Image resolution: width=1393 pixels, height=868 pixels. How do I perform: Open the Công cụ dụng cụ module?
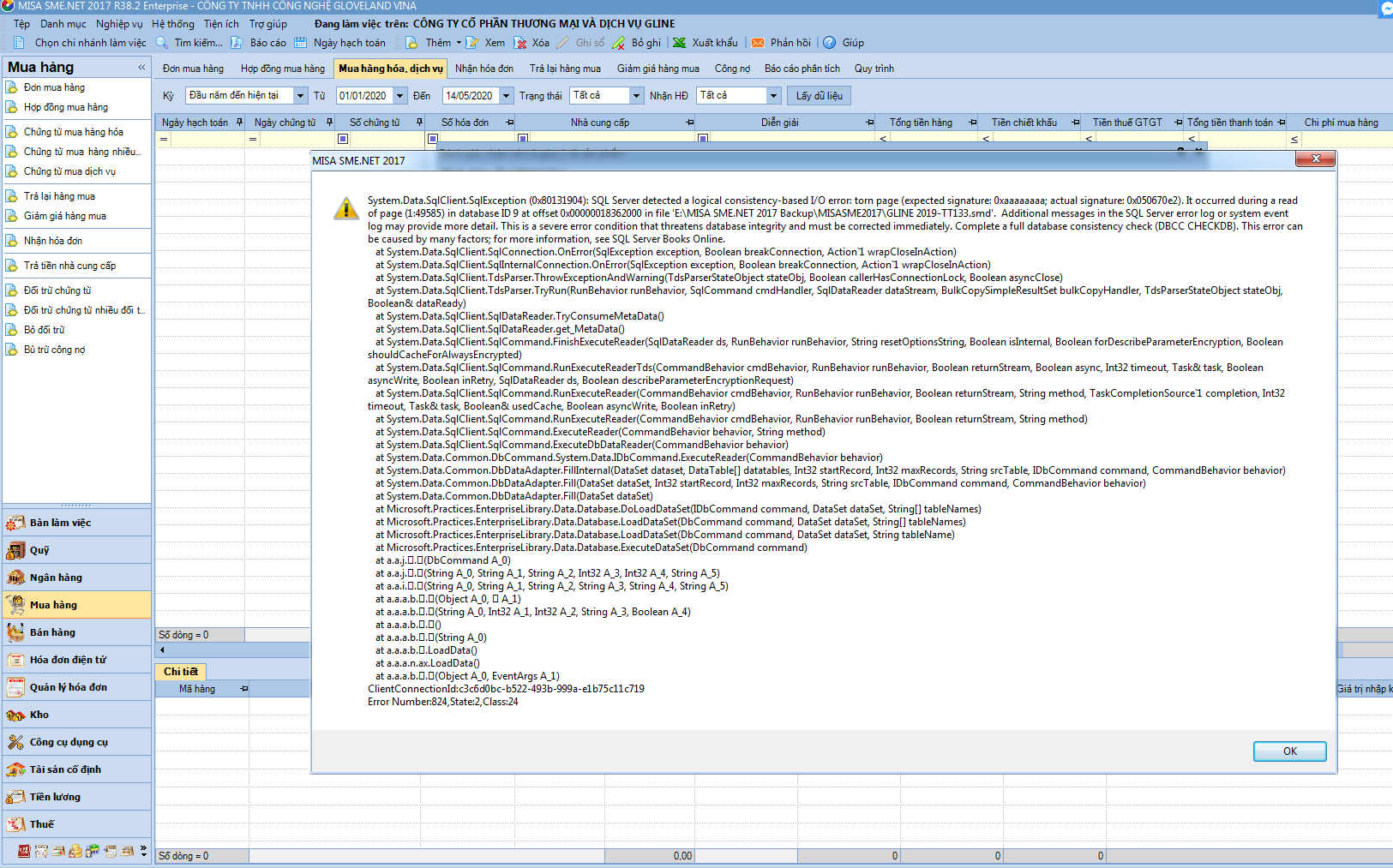[x=77, y=742]
